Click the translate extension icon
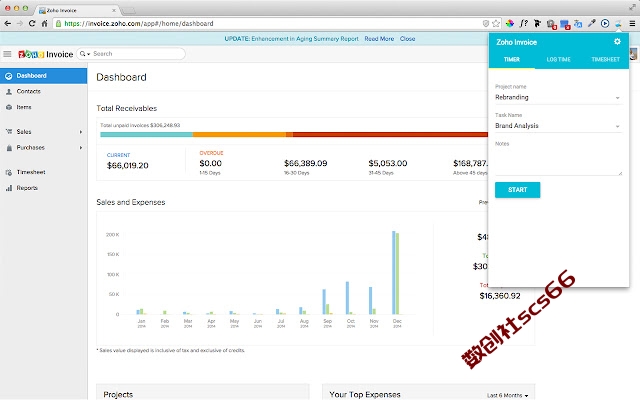Screen dimensions: 640x400 578,24
